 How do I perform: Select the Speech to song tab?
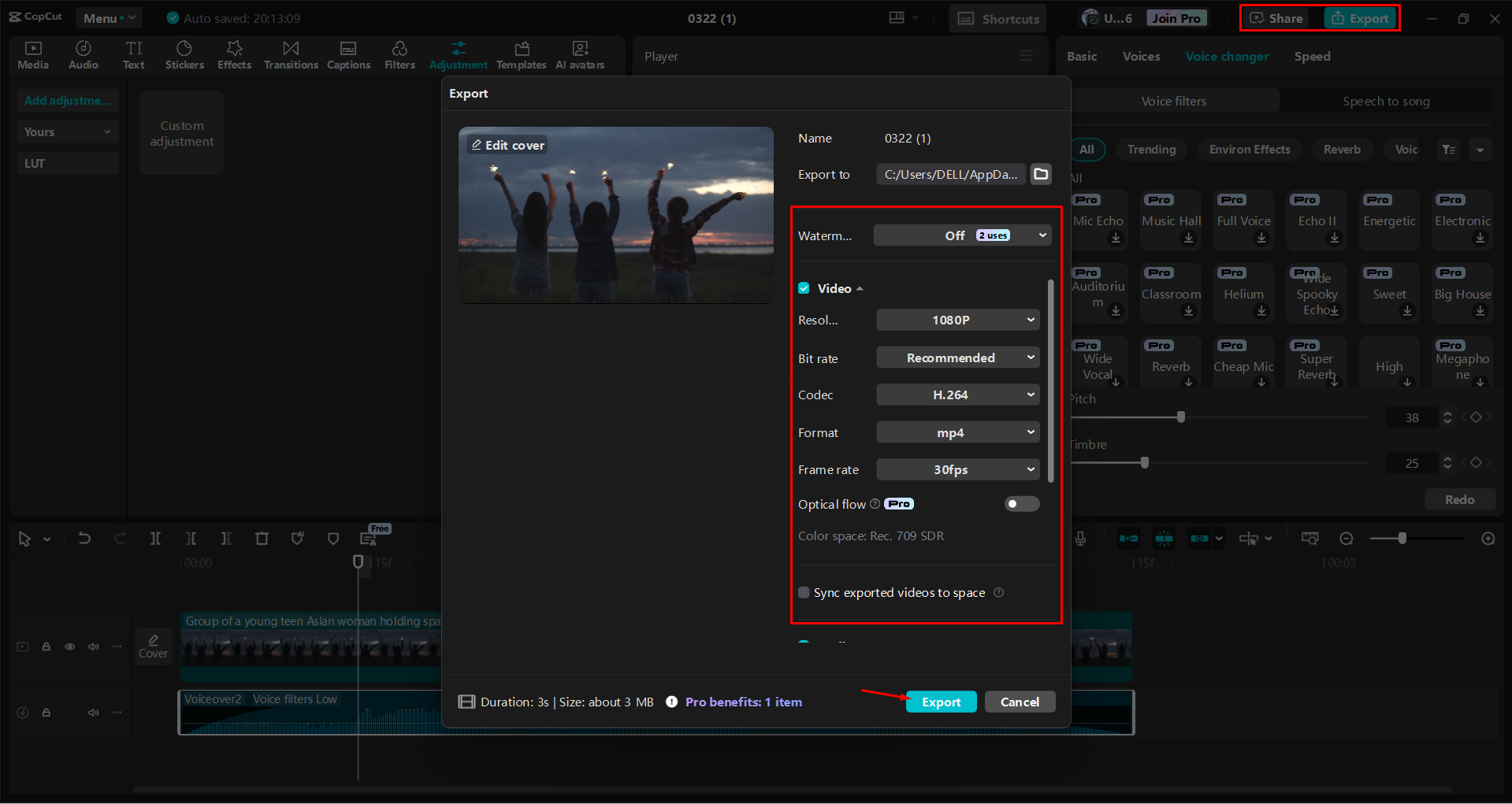[x=1386, y=101]
